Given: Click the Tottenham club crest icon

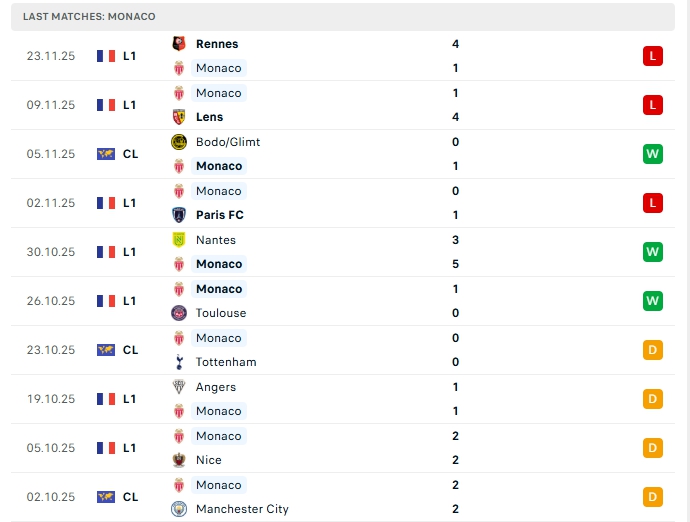Looking at the screenshot, I should coord(179,362).
